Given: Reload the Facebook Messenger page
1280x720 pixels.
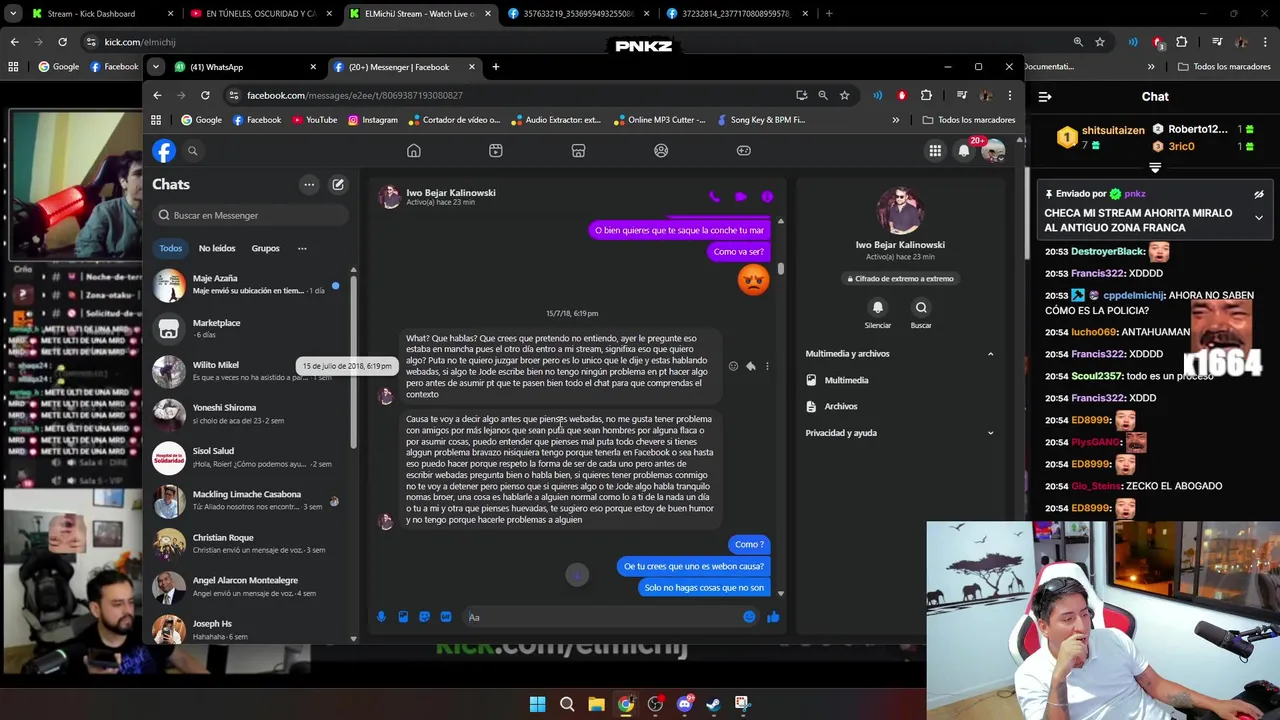Looking at the screenshot, I should click(x=205, y=95).
